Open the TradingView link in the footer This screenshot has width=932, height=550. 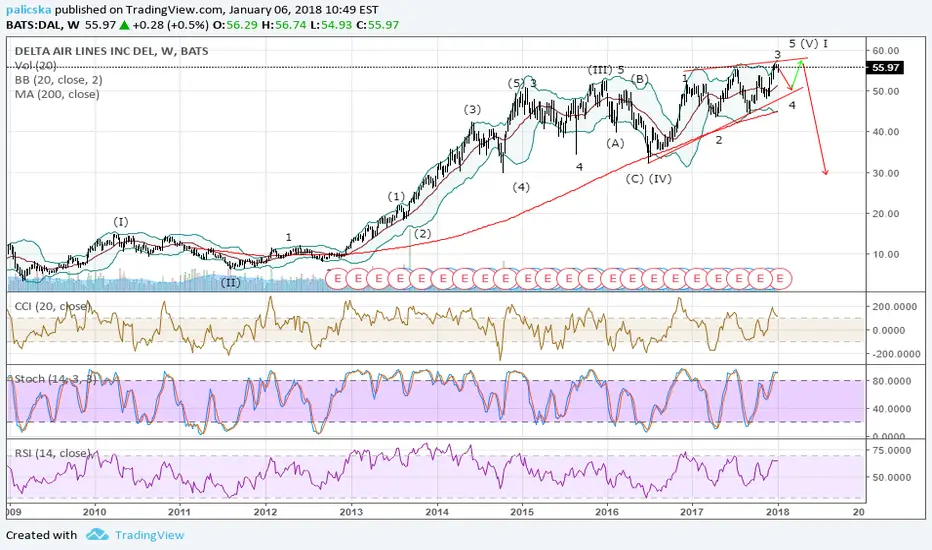[150, 535]
